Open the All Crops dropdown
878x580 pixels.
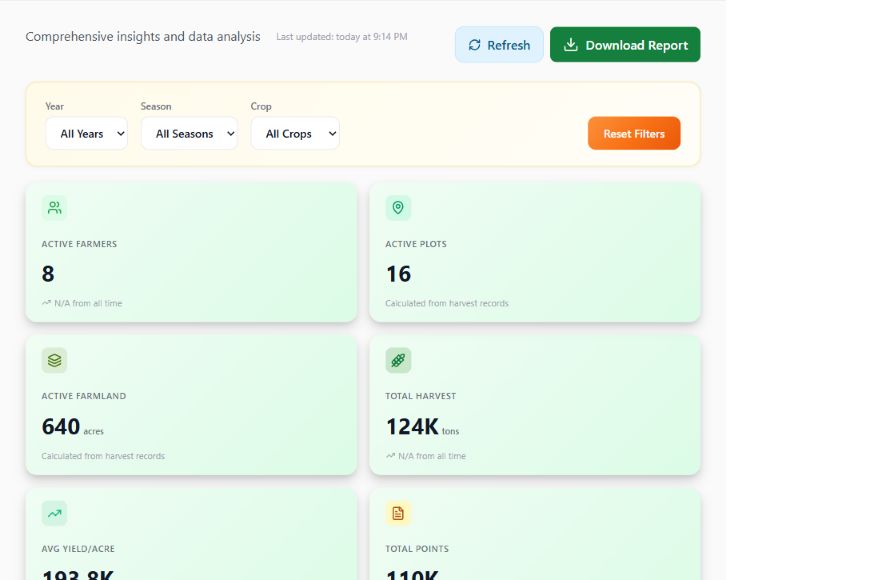tap(295, 133)
